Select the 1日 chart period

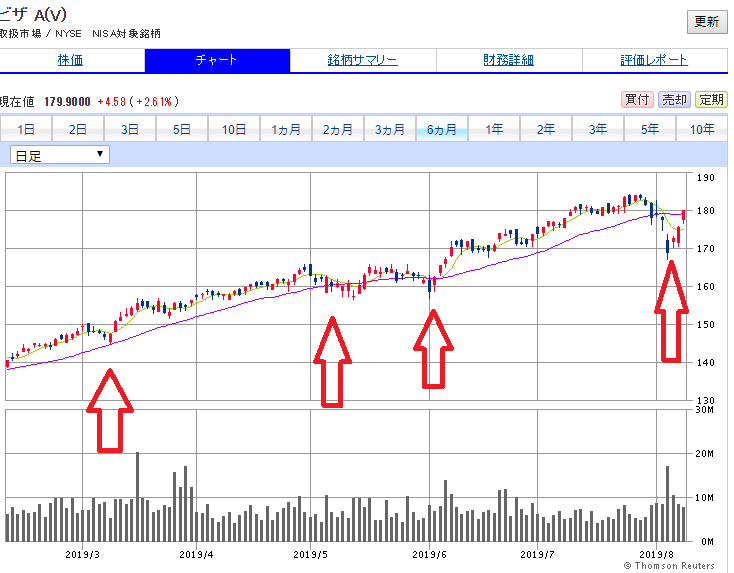(26, 129)
